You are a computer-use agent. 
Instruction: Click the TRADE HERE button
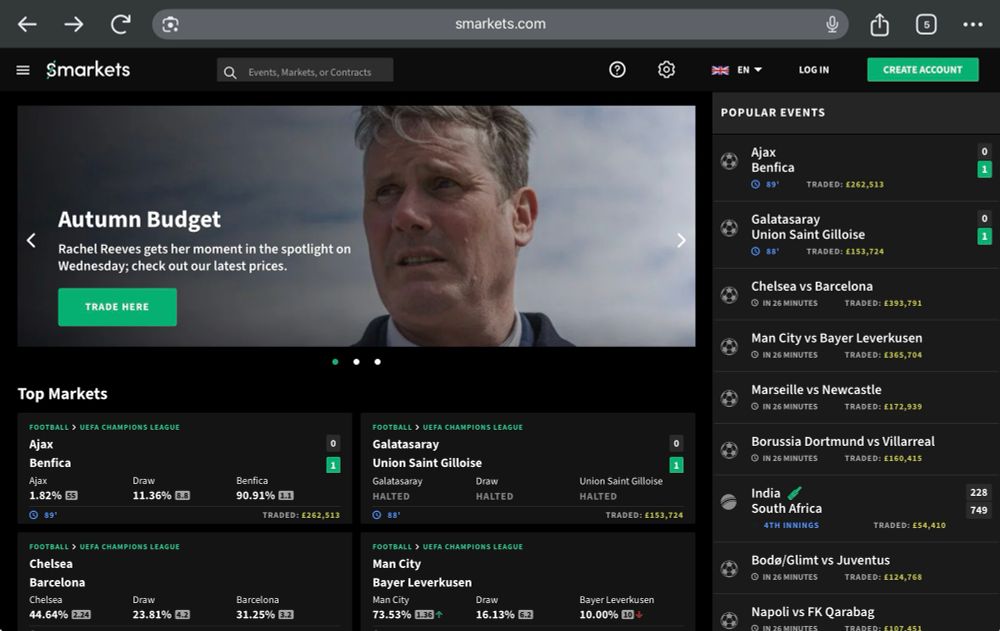click(x=117, y=307)
